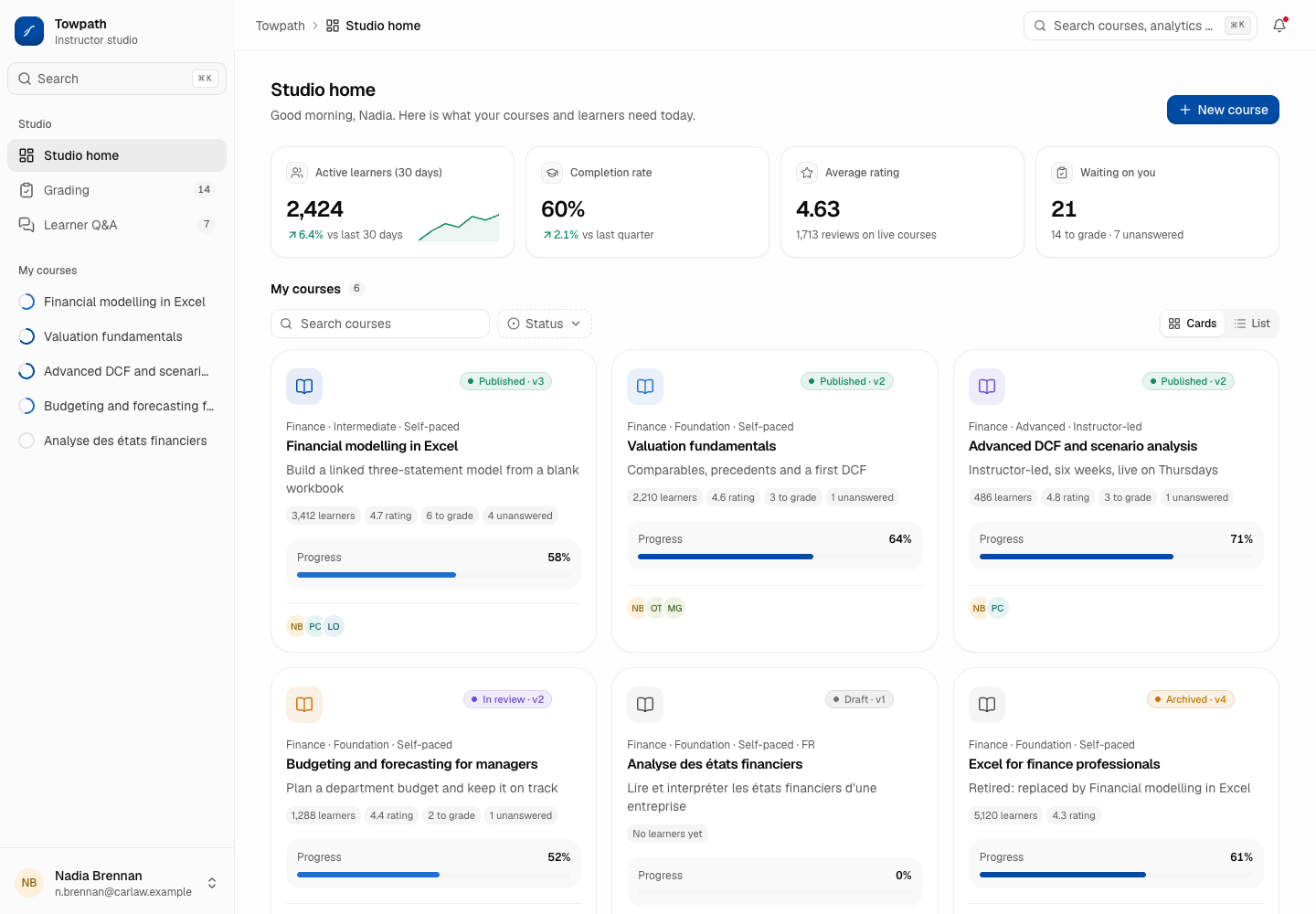Image resolution: width=1316 pixels, height=914 pixels.
Task: Switch to Cards view
Action: (1193, 324)
